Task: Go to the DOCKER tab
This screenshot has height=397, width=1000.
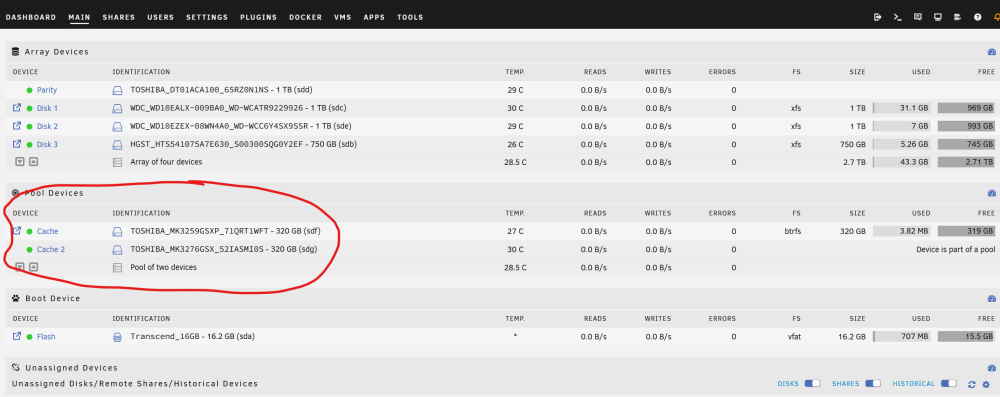Action: point(305,17)
